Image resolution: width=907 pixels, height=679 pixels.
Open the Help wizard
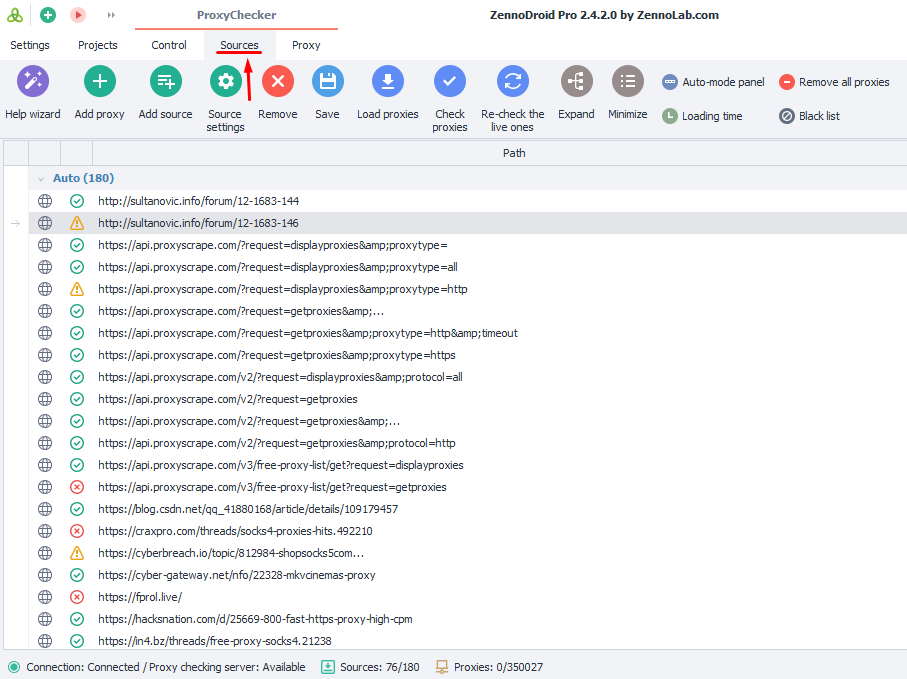tap(32, 82)
